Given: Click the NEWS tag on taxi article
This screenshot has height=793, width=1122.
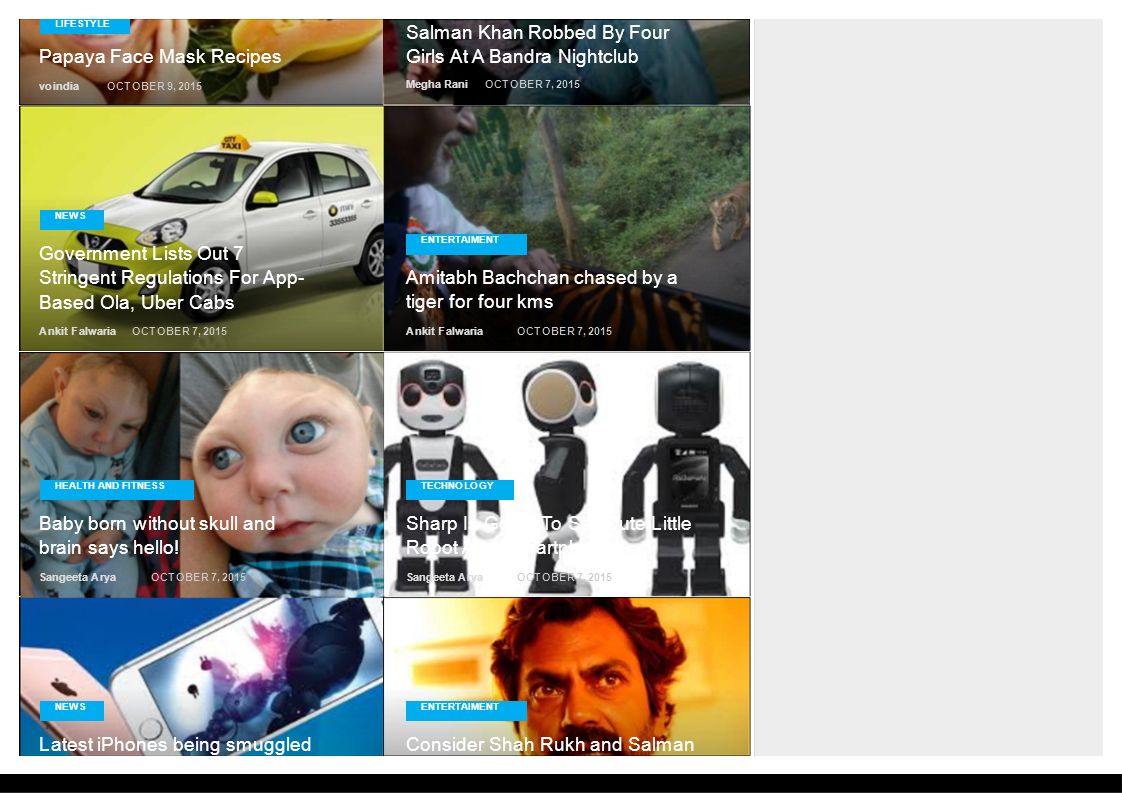Looking at the screenshot, I should click(x=72, y=218).
